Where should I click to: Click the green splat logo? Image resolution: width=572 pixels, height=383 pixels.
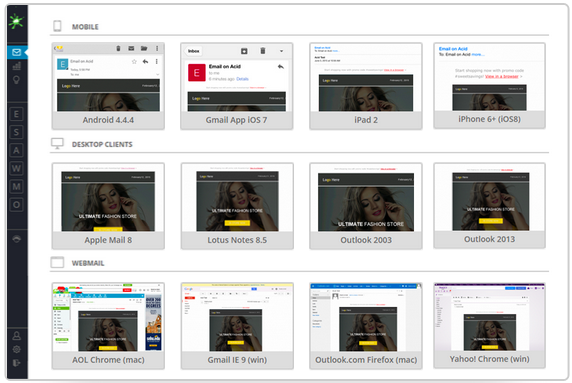[16, 21]
